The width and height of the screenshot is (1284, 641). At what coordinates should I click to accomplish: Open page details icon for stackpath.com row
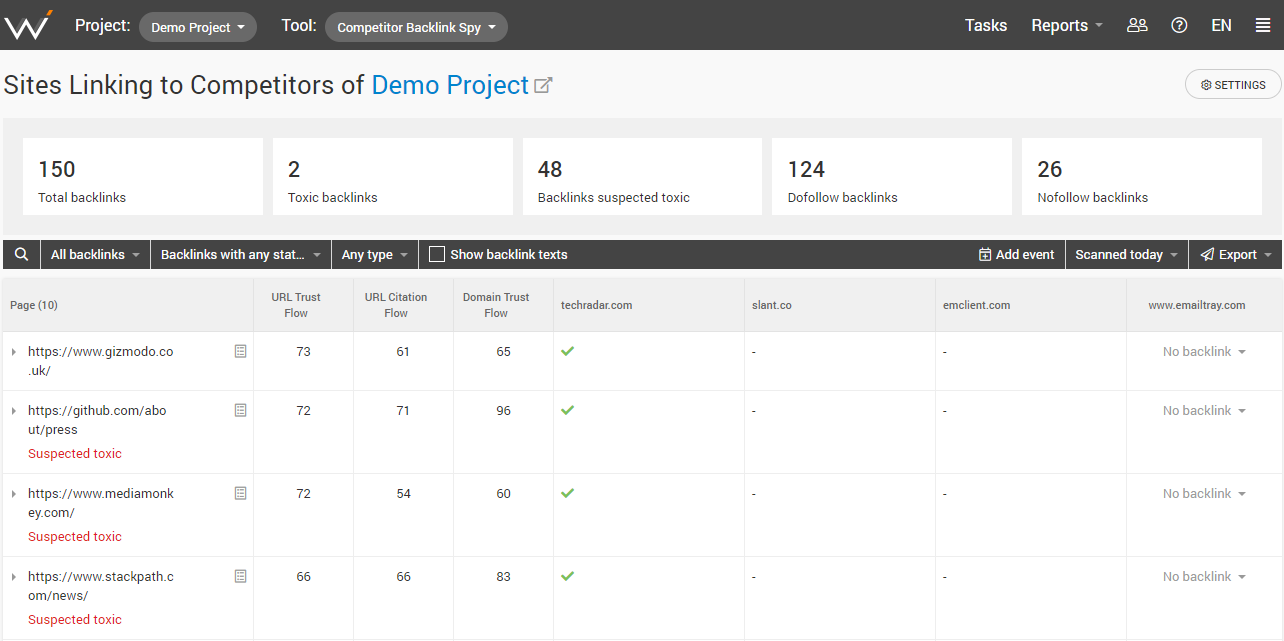(x=240, y=576)
